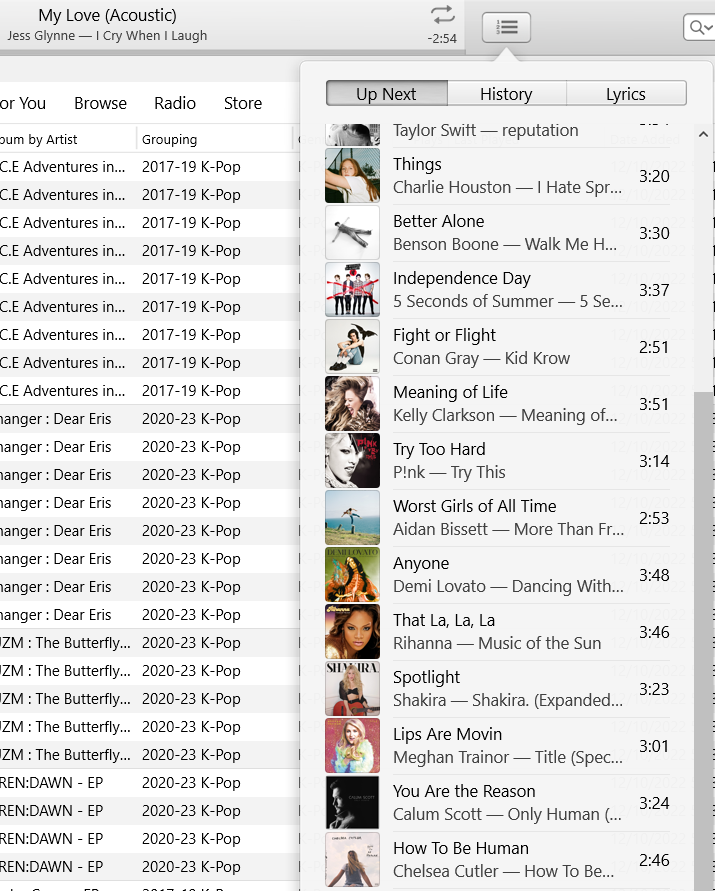
Task: Select first 2020-23 K-Pop grouping row
Action: click(191, 419)
